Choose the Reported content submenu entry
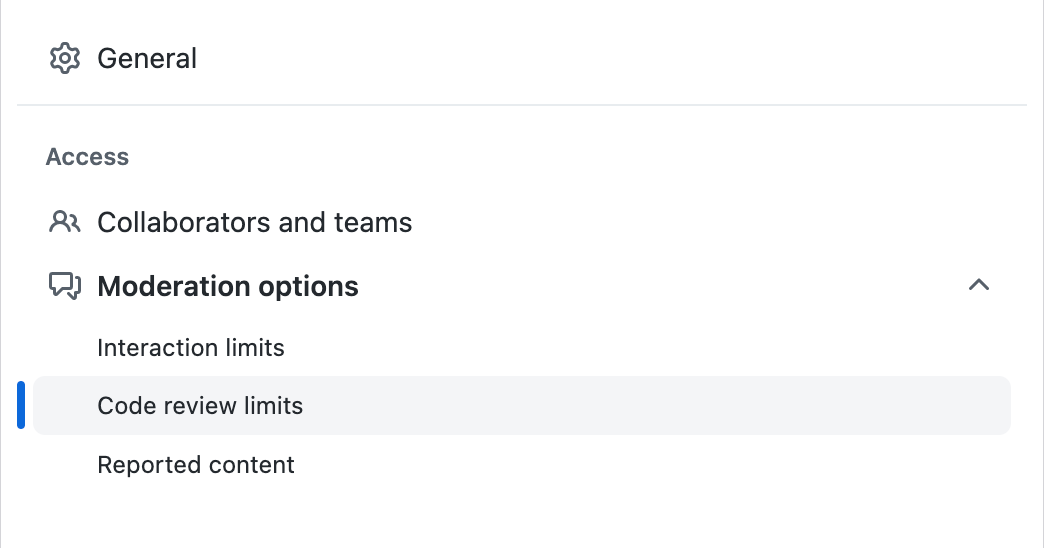The image size is (1044, 548). coord(196,465)
